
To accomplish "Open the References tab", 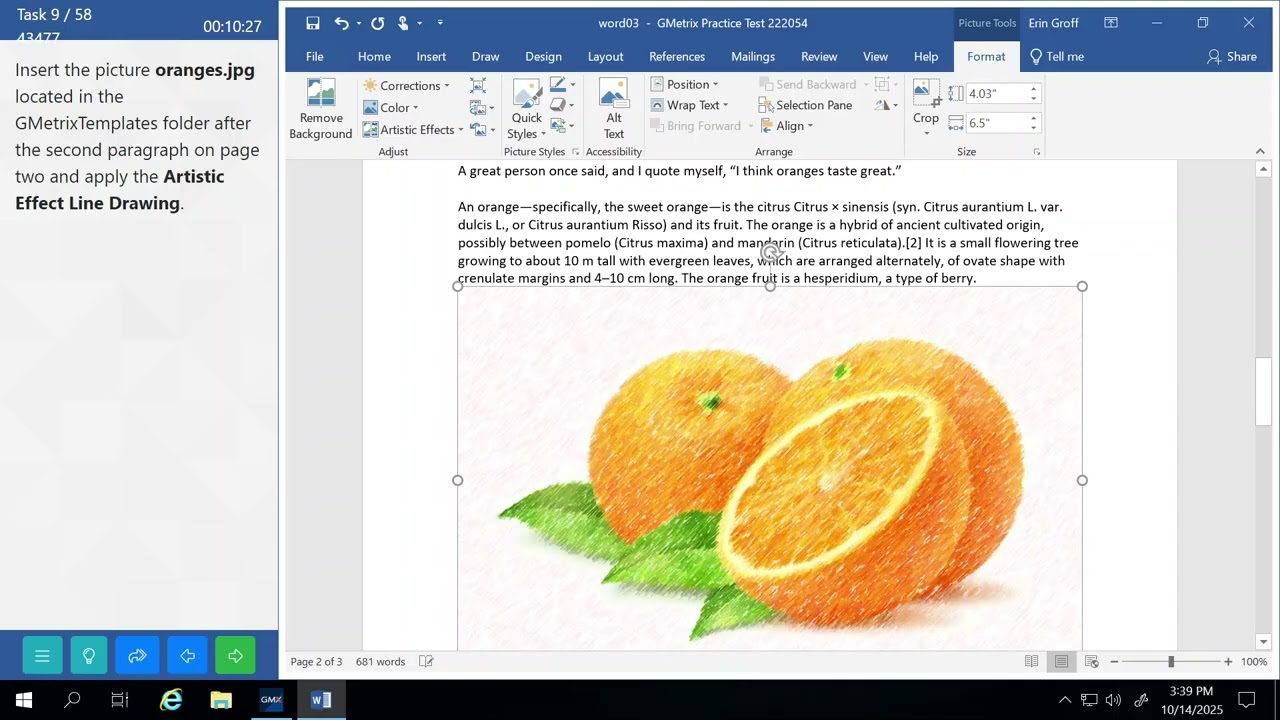I will pyautogui.click(x=677, y=57).
